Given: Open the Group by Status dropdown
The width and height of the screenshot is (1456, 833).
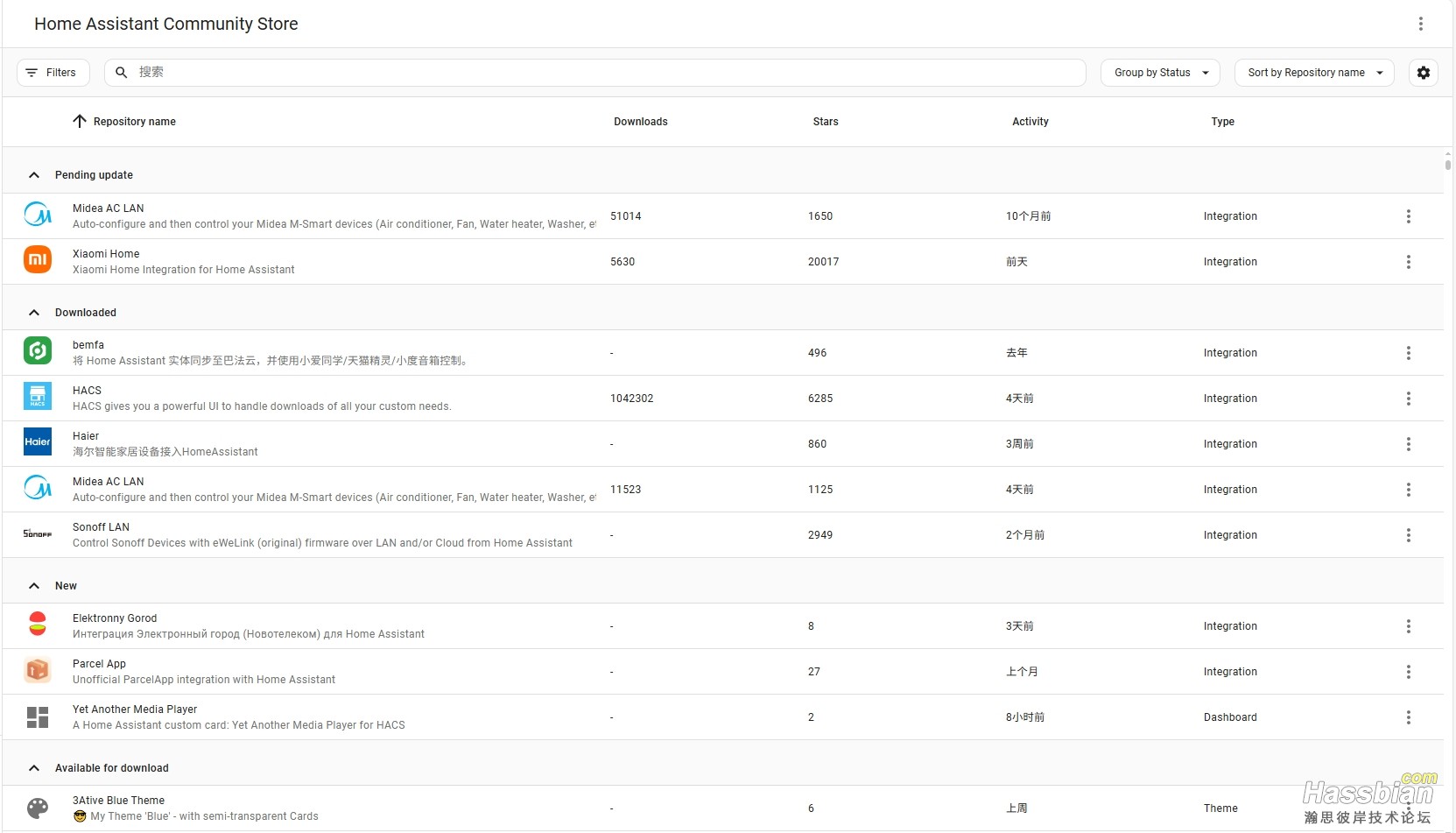Looking at the screenshot, I should coord(1160,73).
